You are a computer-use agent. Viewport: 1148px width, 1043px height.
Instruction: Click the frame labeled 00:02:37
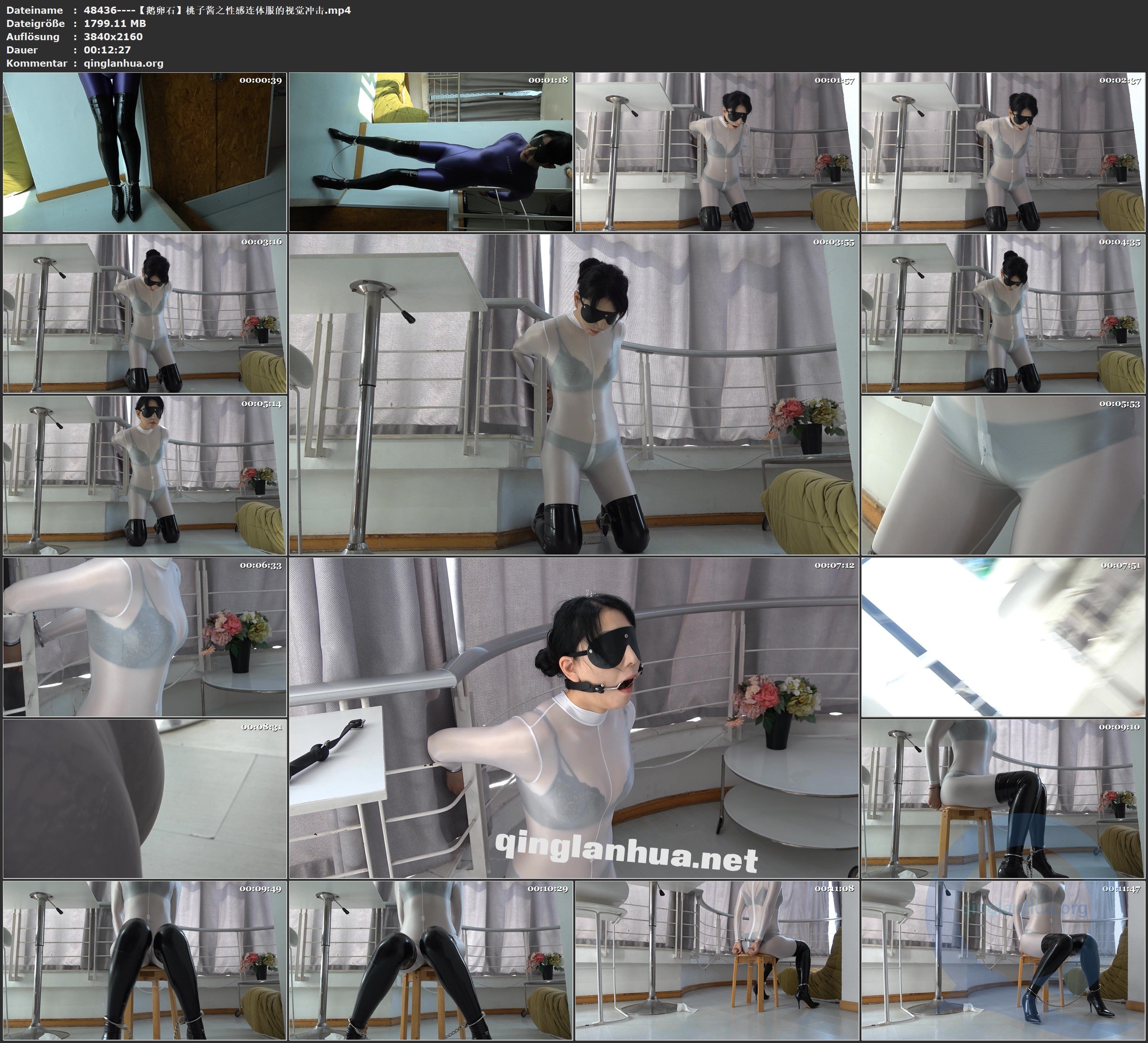click(x=1003, y=151)
